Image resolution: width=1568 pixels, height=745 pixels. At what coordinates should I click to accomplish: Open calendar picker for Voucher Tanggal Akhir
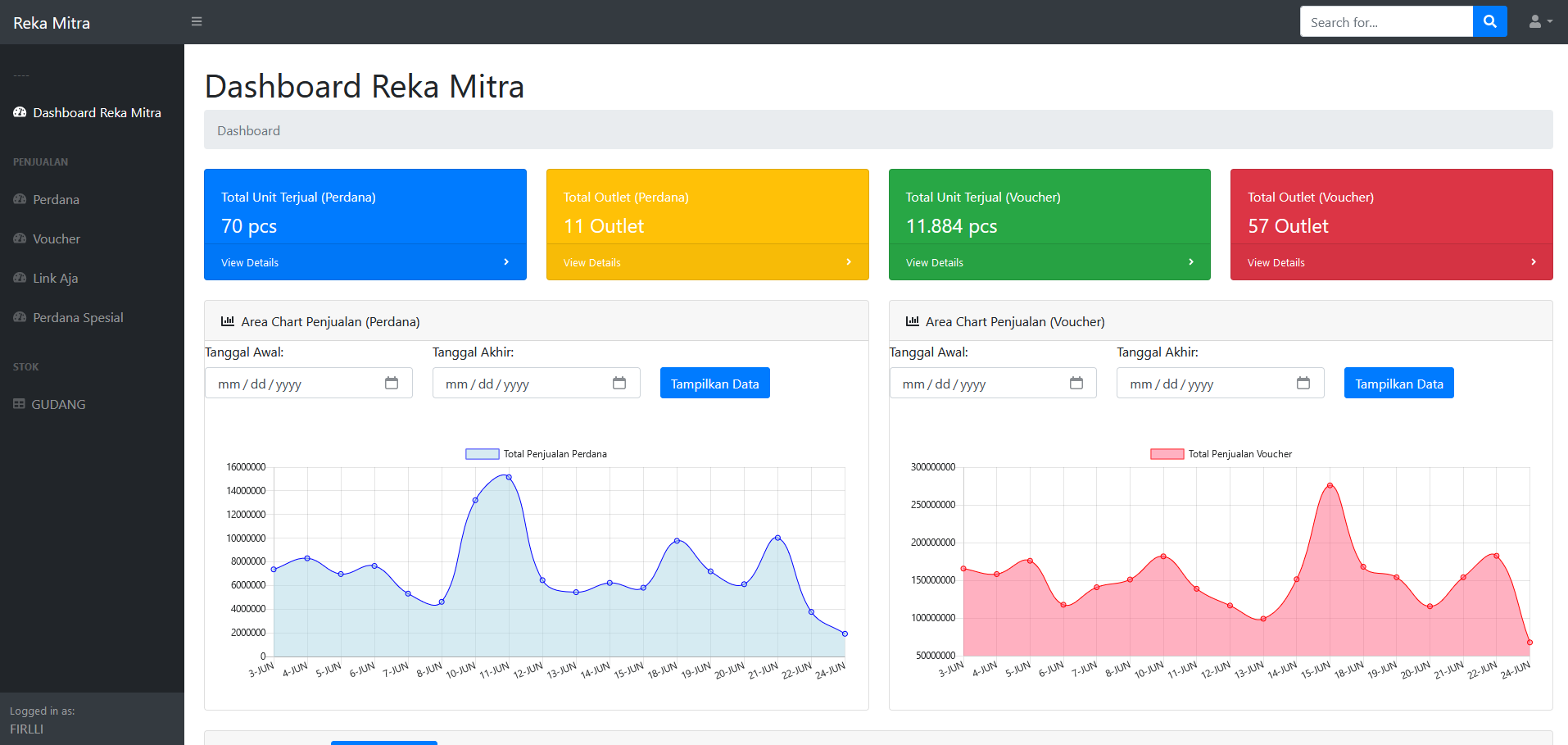click(1303, 383)
